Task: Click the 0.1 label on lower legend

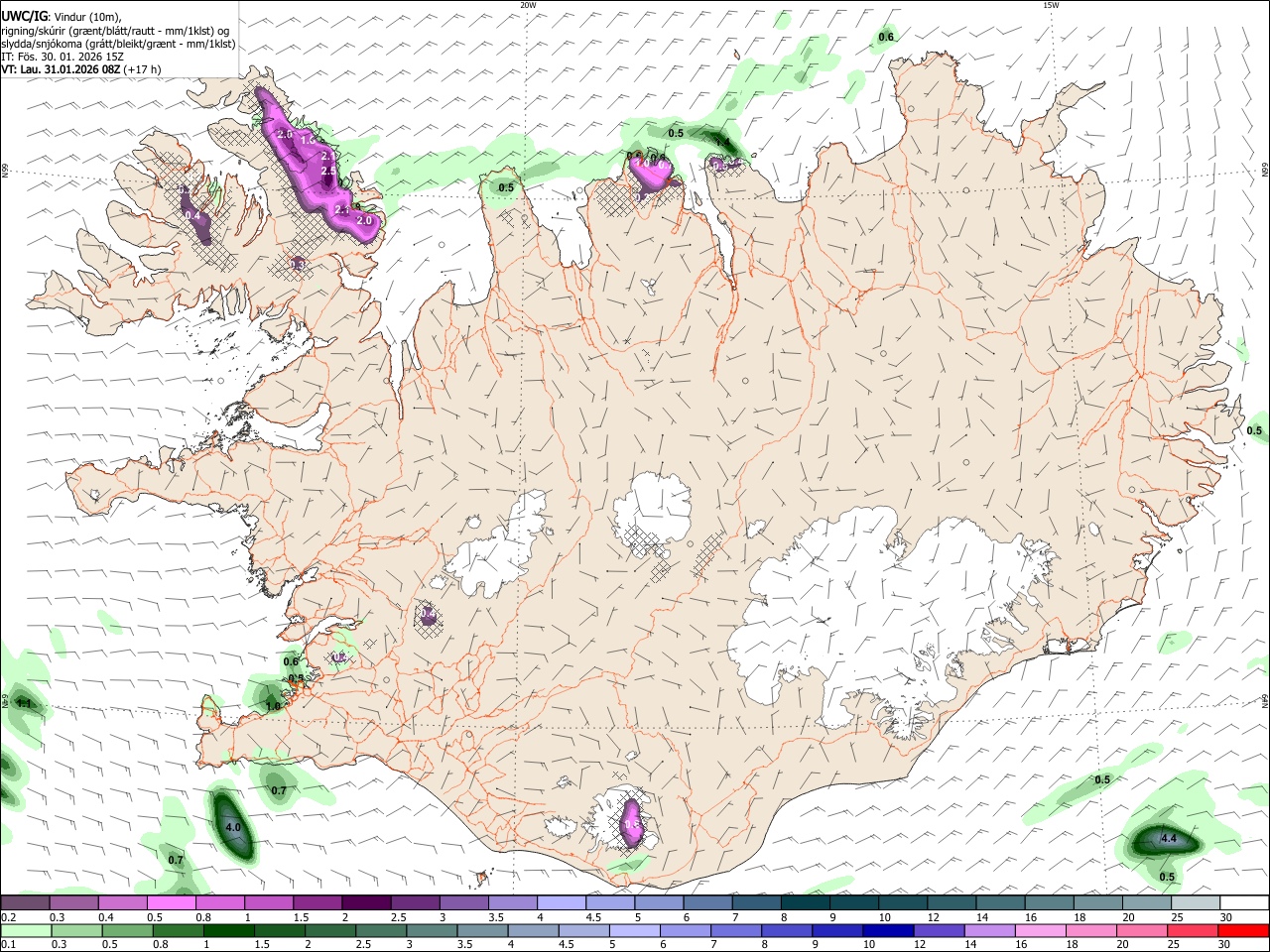Action: click(x=8, y=945)
